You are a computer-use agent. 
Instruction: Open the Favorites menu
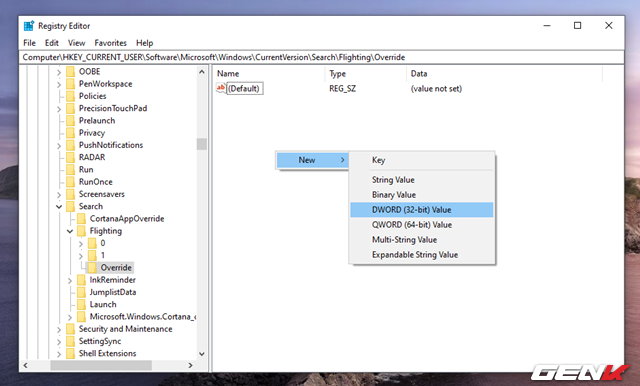[111, 43]
